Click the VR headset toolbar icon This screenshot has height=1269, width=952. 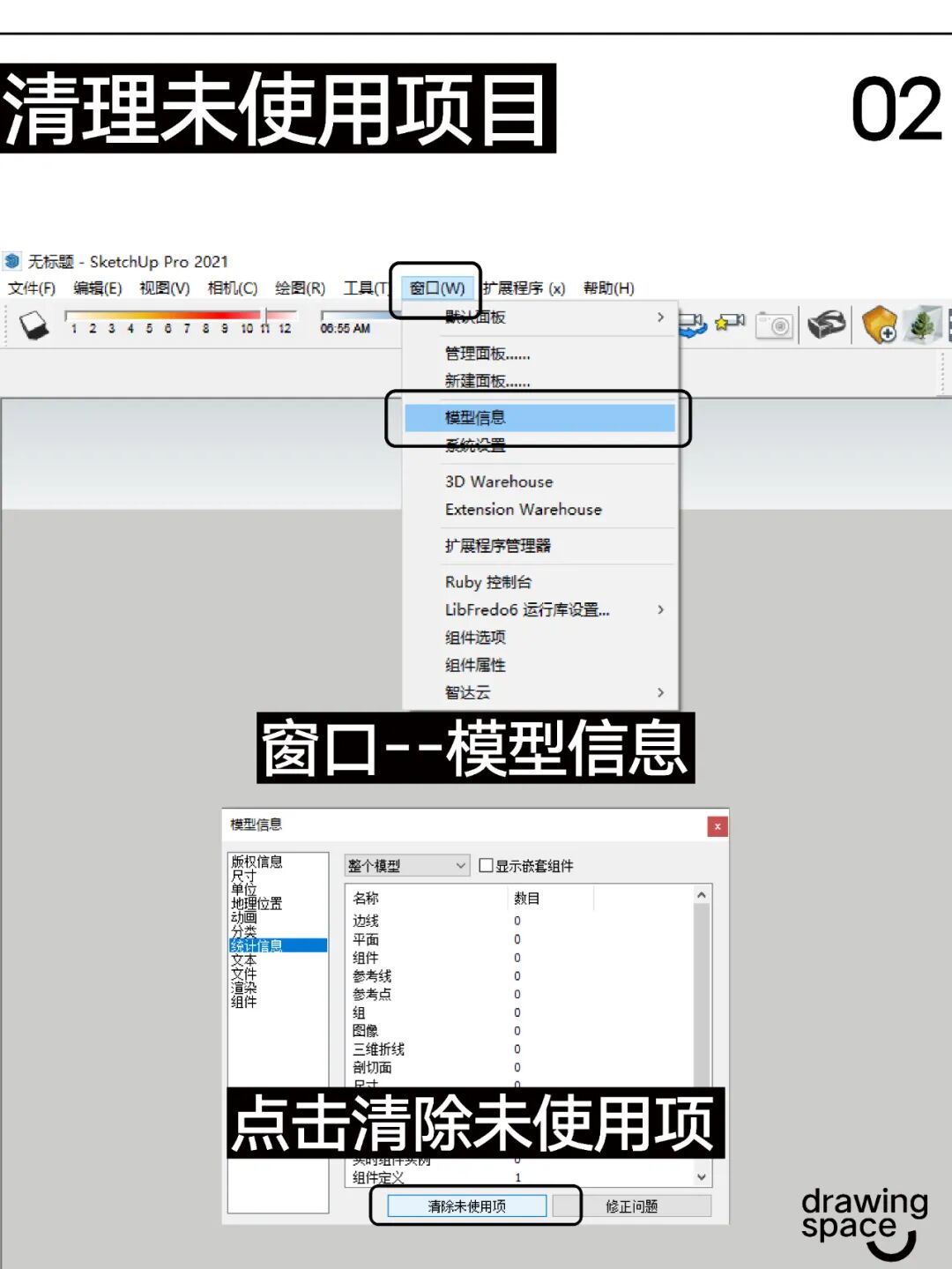pyautogui.click(x=827, y=325)
